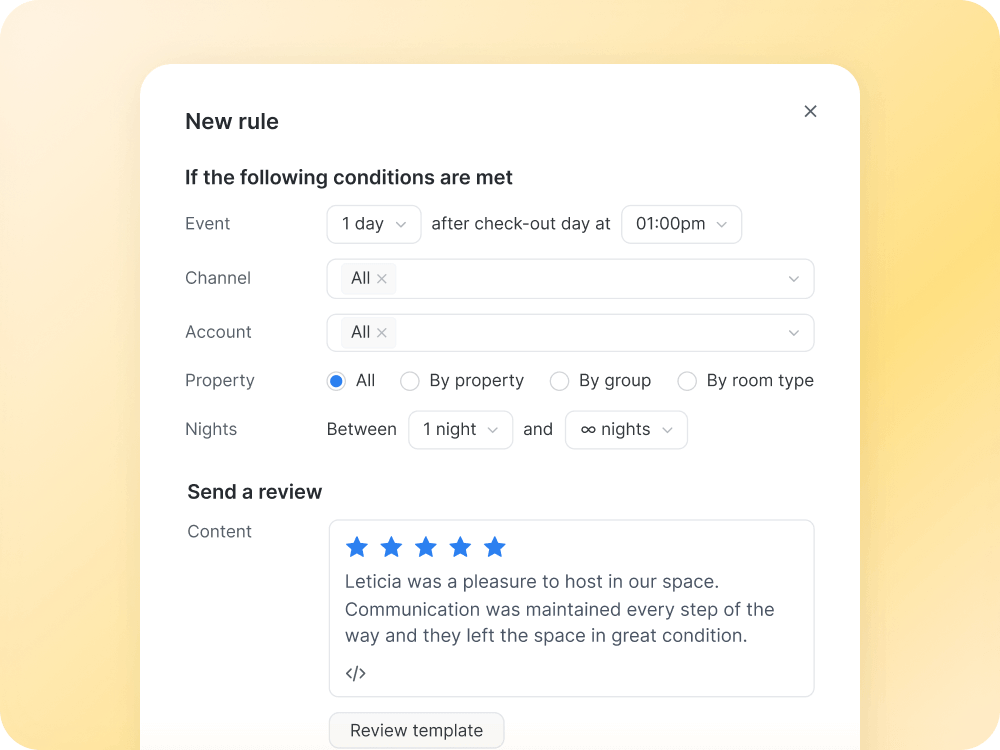Open the ∞ nights maximum dropdown
1000x750 pixels.
[x=626, y=429]
